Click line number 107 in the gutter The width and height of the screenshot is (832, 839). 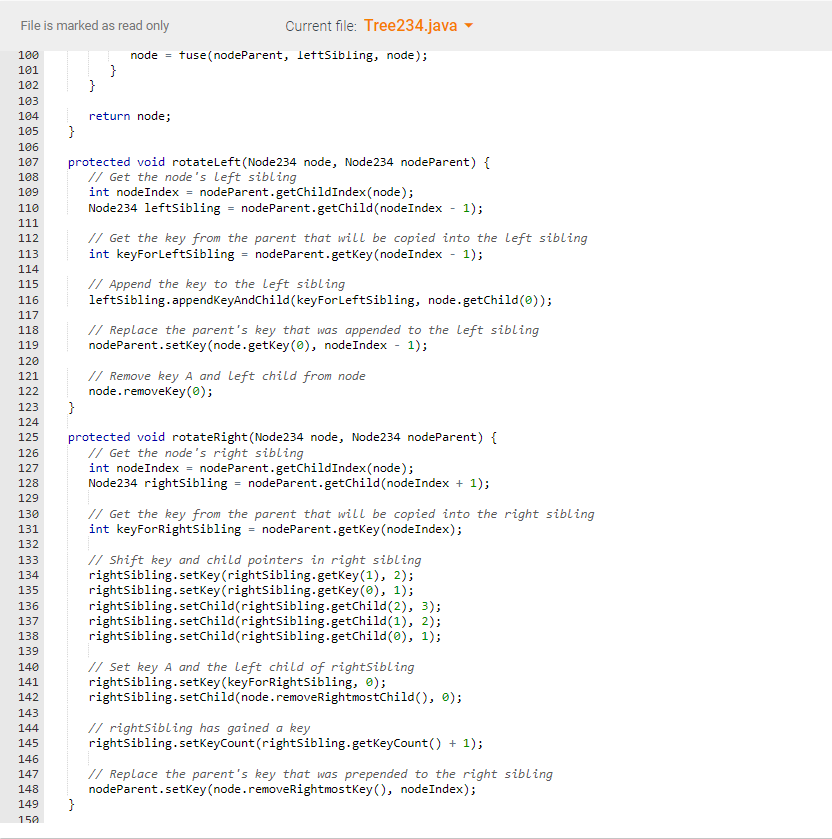tap(28, 161)
